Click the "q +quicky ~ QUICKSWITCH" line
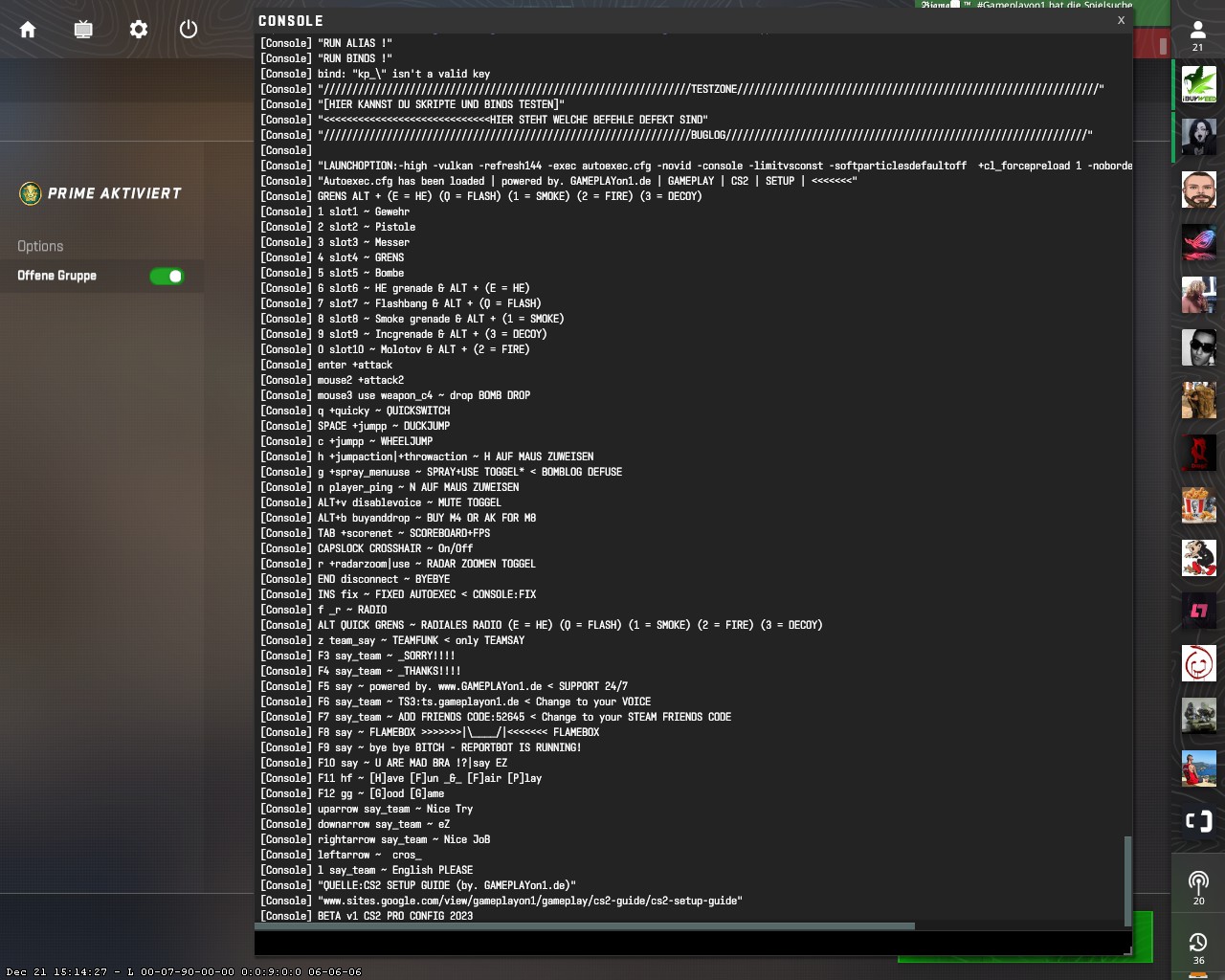 coord(355,411)
